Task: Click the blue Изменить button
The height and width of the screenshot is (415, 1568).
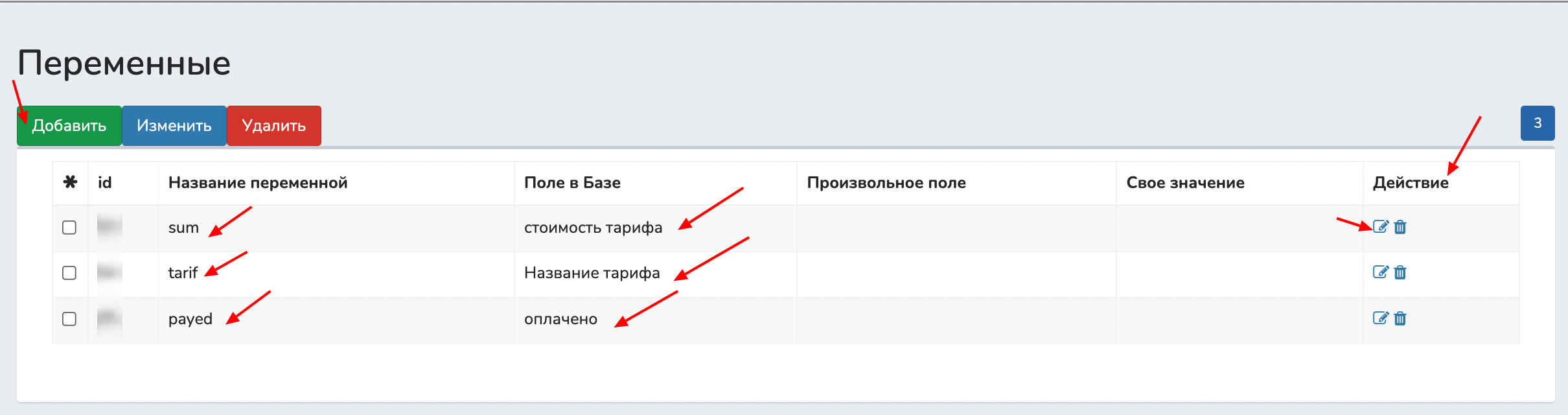Action: [174, 126]
